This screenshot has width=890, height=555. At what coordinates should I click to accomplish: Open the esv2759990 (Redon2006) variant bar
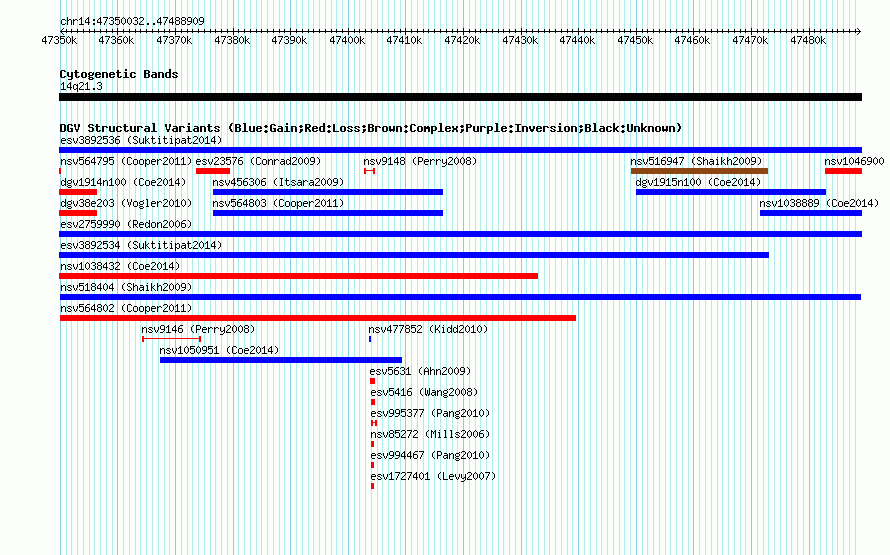click(x=460, y=234)
